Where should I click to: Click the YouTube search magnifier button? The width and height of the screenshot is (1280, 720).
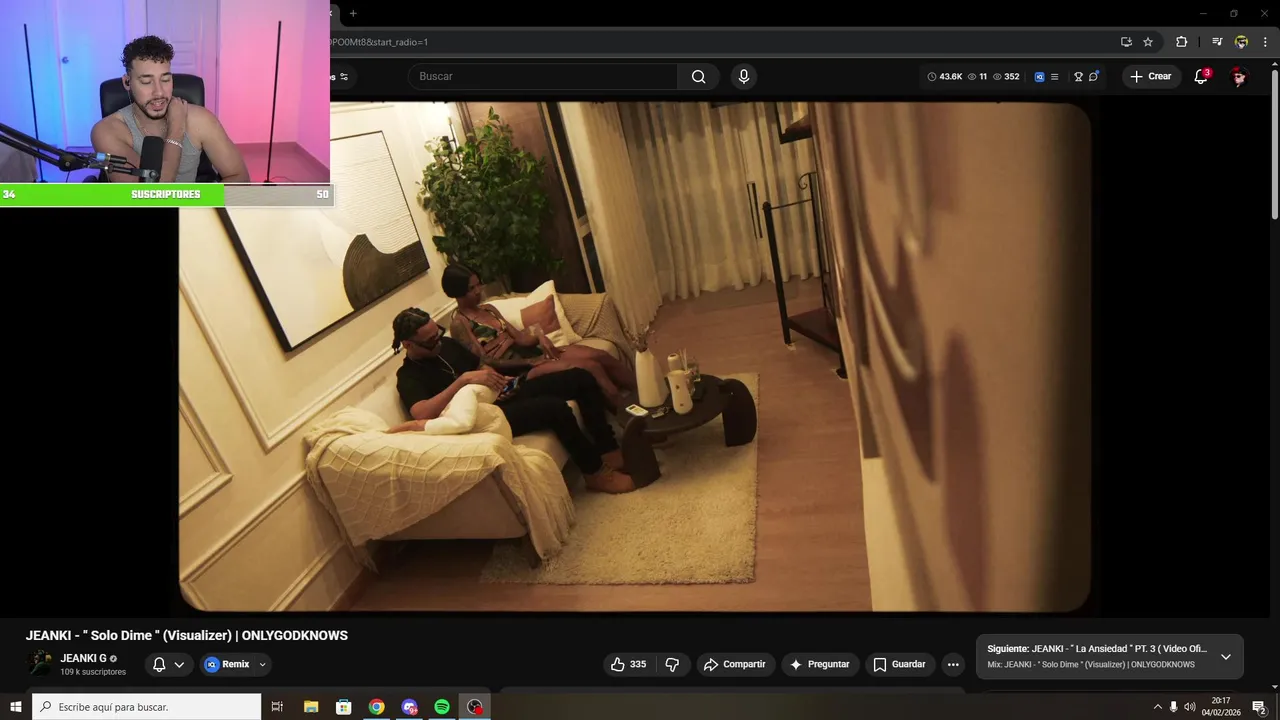pos(698,76)
